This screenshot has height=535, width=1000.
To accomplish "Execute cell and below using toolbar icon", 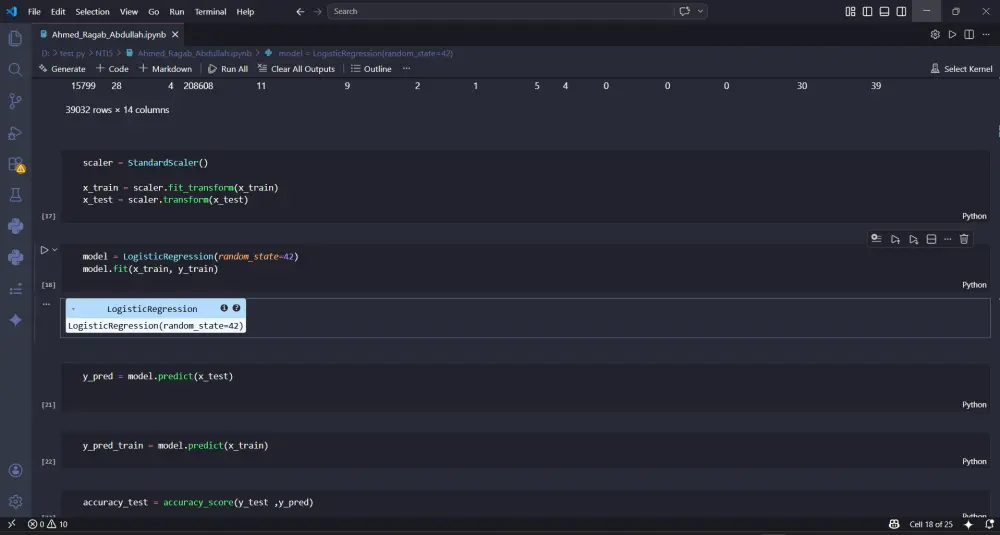I will tap(913, 239).
